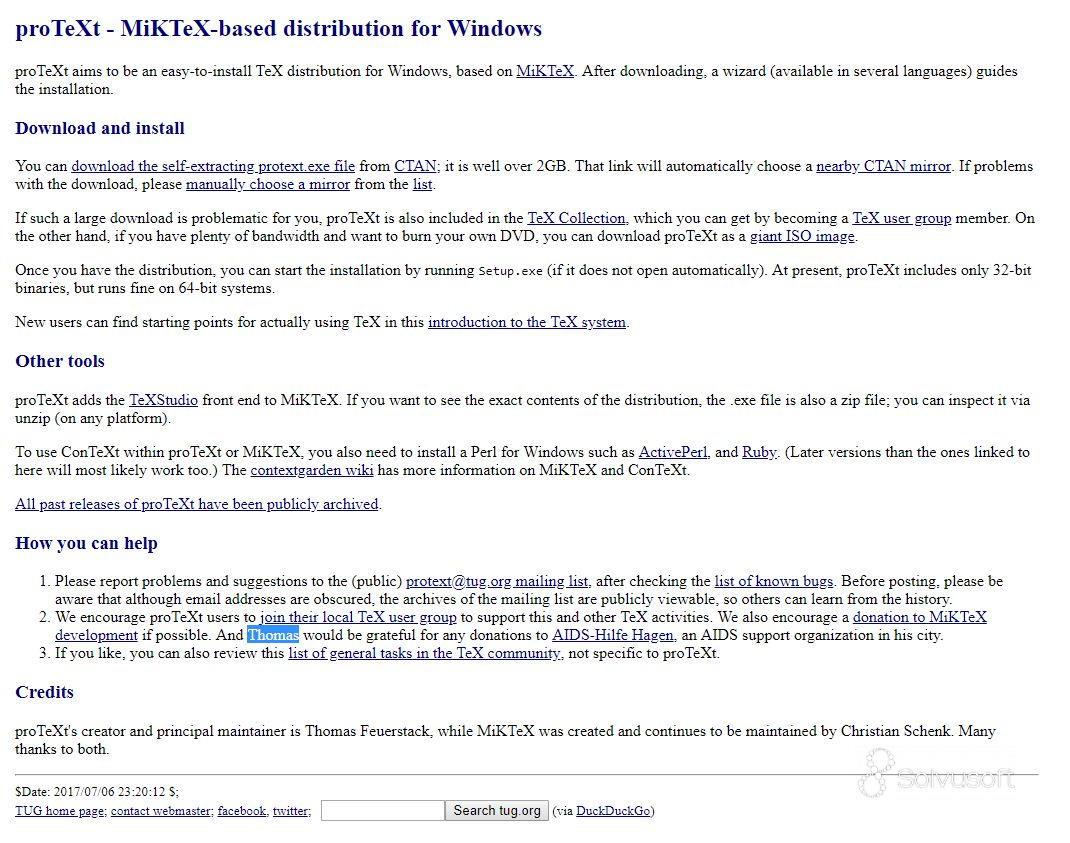
Task: Click the donation to MiKTeX development link
Action: (919, 617)
